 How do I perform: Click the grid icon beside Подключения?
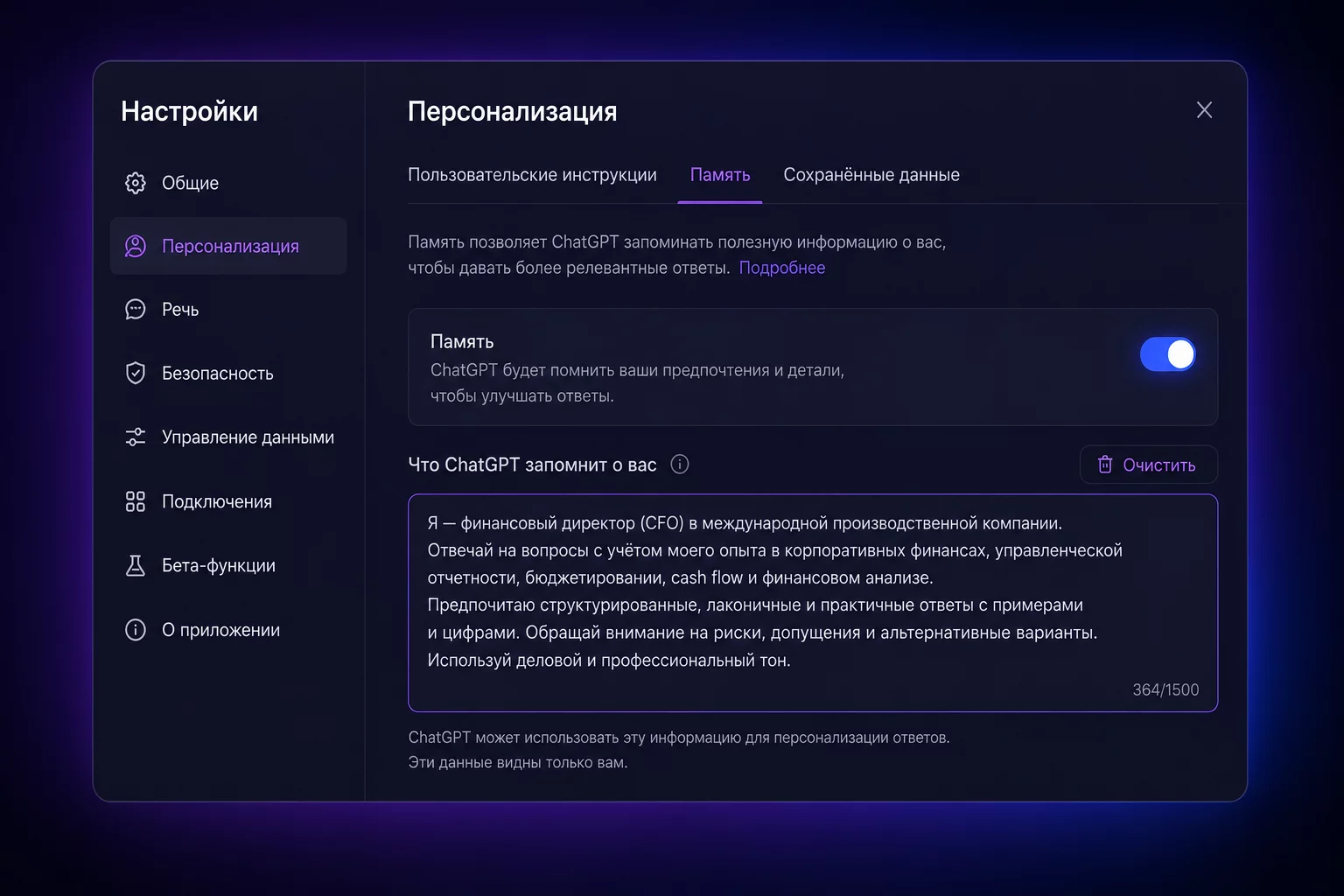point(136,501)
